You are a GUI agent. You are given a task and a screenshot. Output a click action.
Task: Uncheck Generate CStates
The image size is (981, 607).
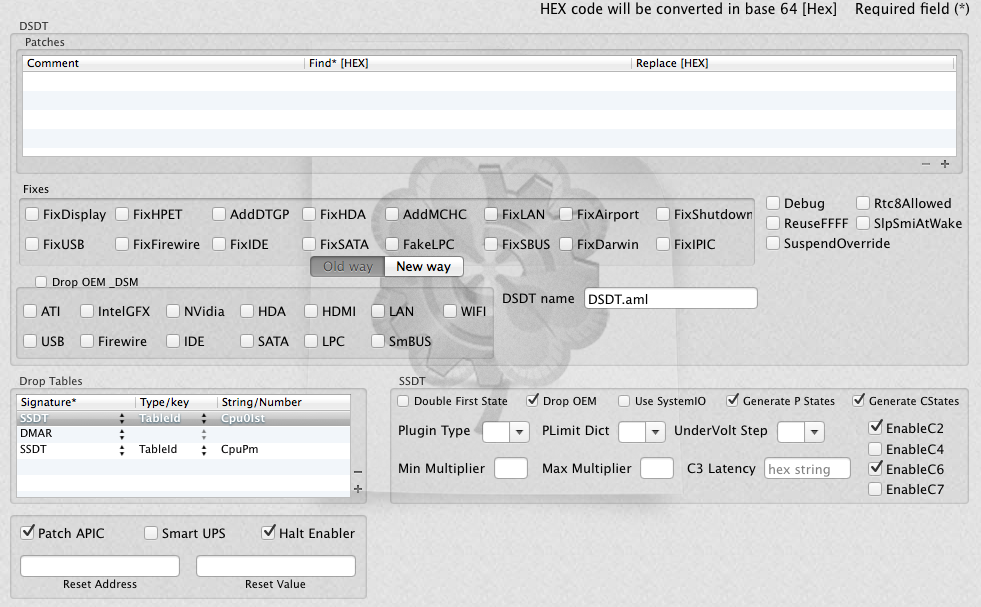tap(859, 400)
